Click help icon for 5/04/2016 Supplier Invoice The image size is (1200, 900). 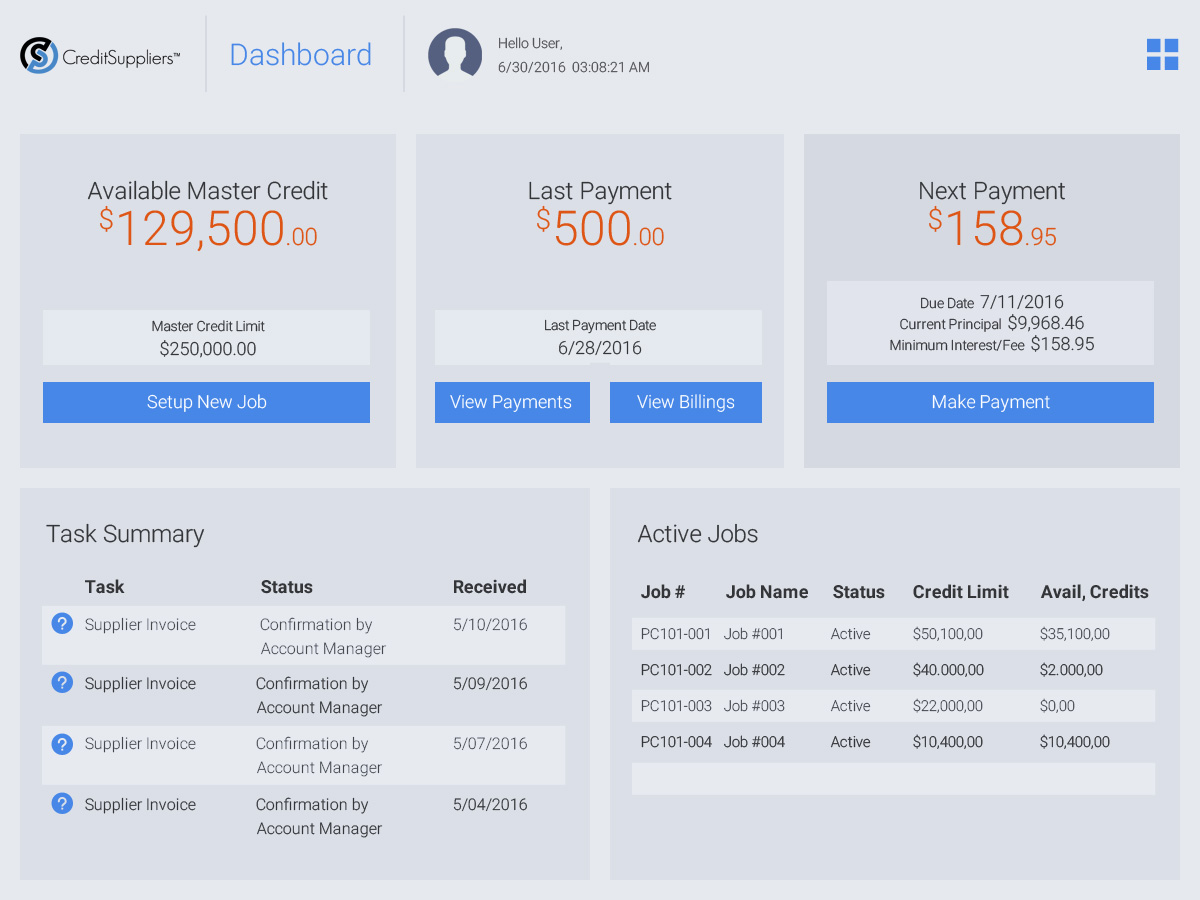pos(62,804)
